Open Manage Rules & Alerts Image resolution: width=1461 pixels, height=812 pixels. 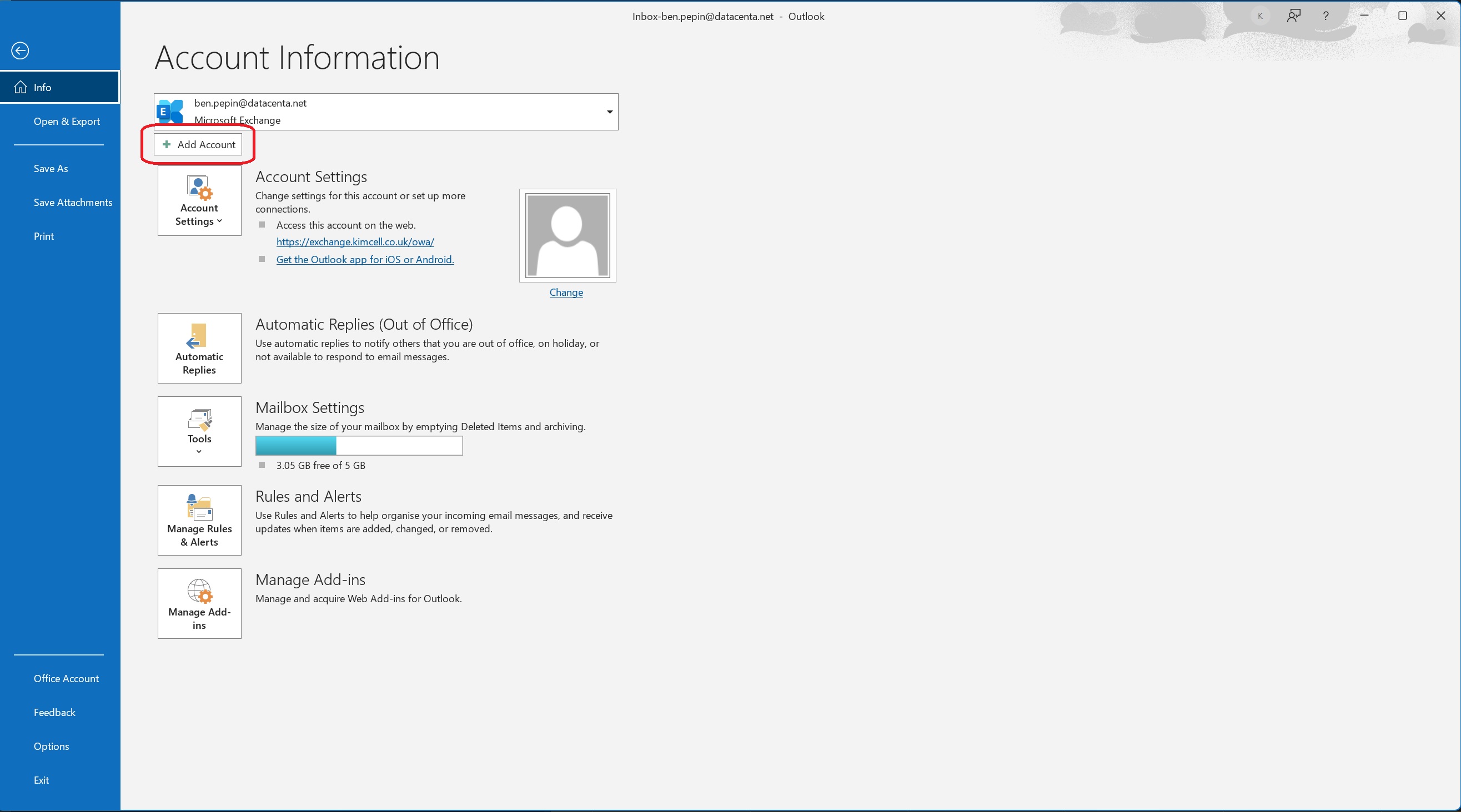click(x=200, y=521)
